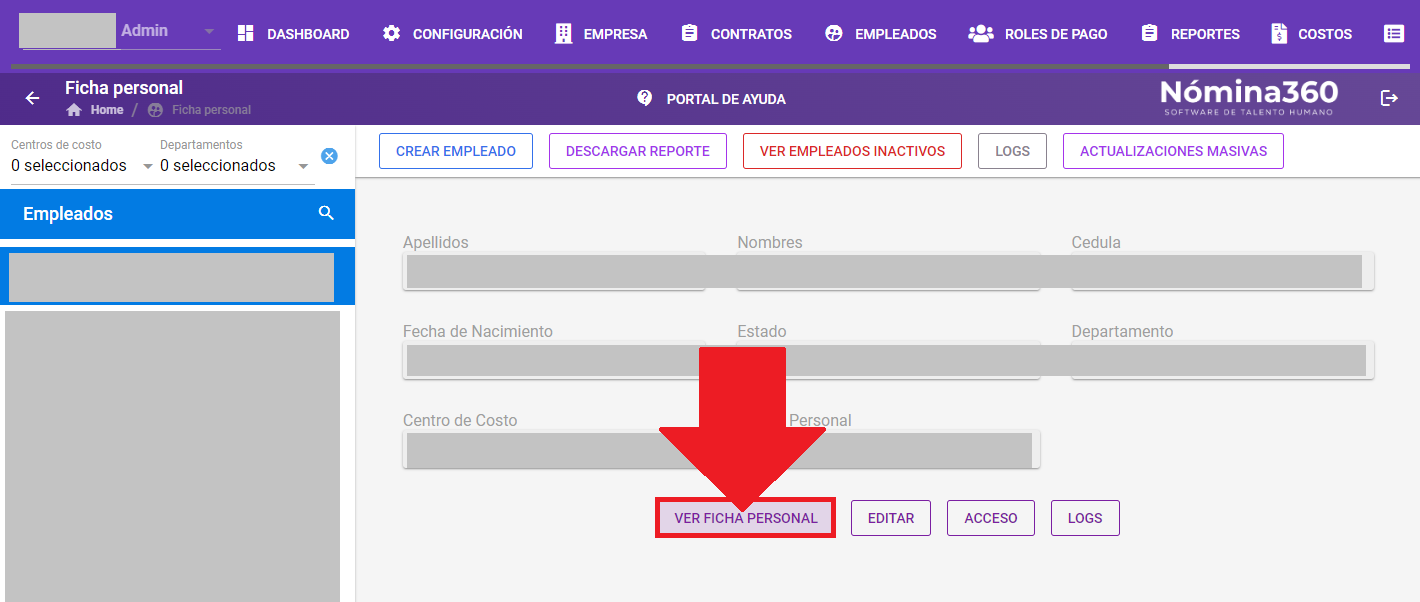The image size is (1420, 602).
Task: Click the Apellidos field
Action: (554, 272)
